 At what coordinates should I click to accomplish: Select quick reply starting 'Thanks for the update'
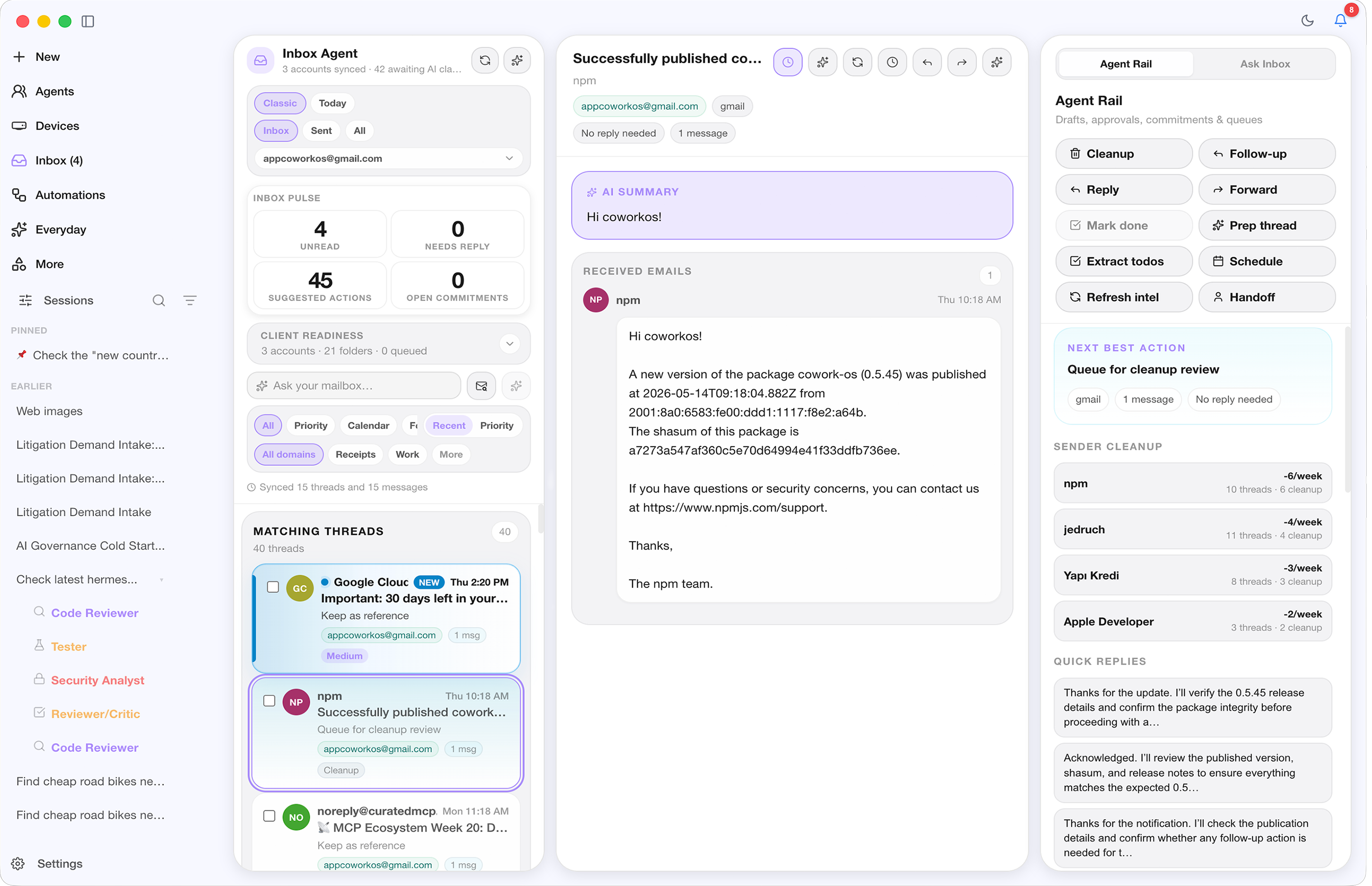1193,707
